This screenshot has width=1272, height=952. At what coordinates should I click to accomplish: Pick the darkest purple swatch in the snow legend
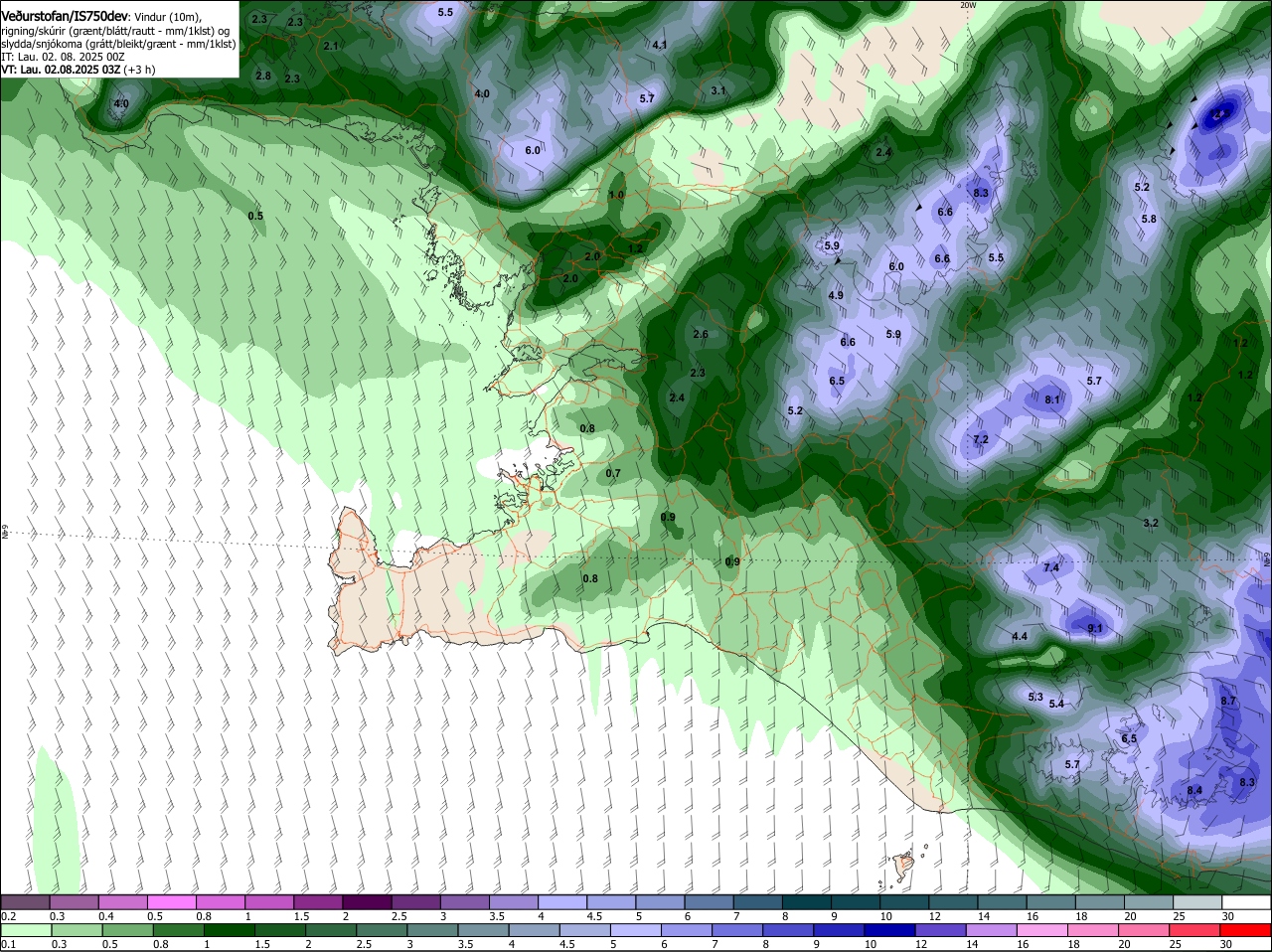pyautogui.click(x=367, y=902)
